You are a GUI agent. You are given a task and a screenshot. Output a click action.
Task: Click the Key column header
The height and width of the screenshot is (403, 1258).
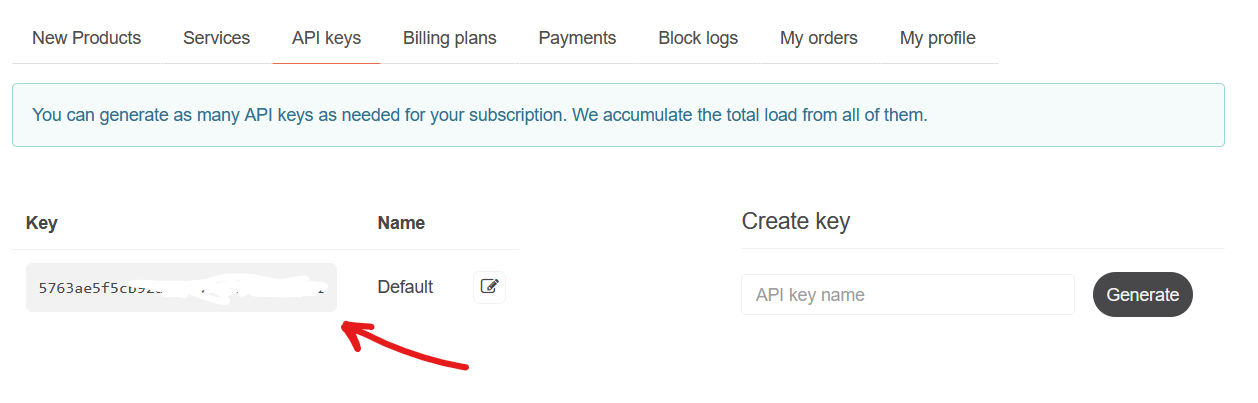tap(41, 223)
